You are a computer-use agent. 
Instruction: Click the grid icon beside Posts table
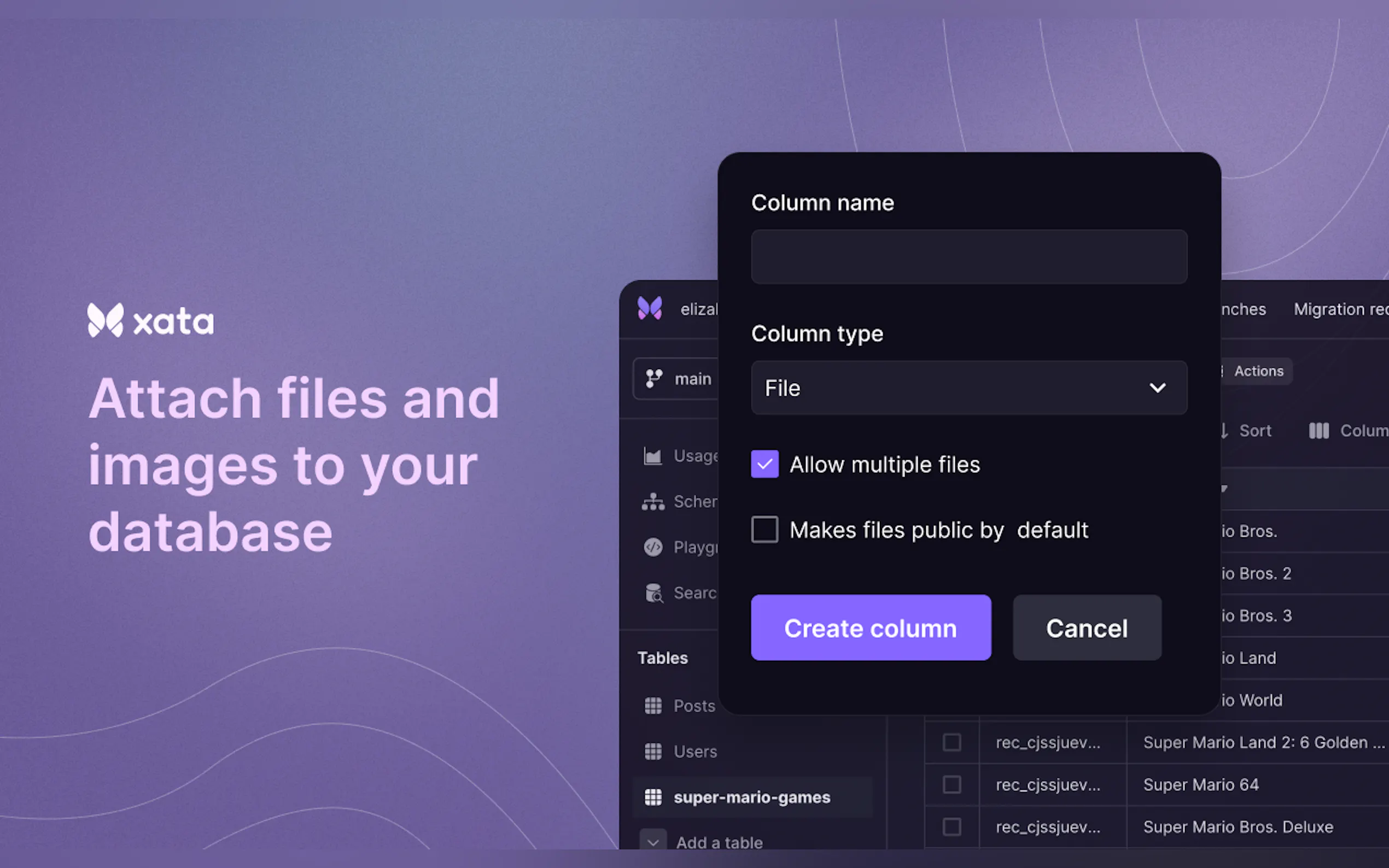[653, 706]
